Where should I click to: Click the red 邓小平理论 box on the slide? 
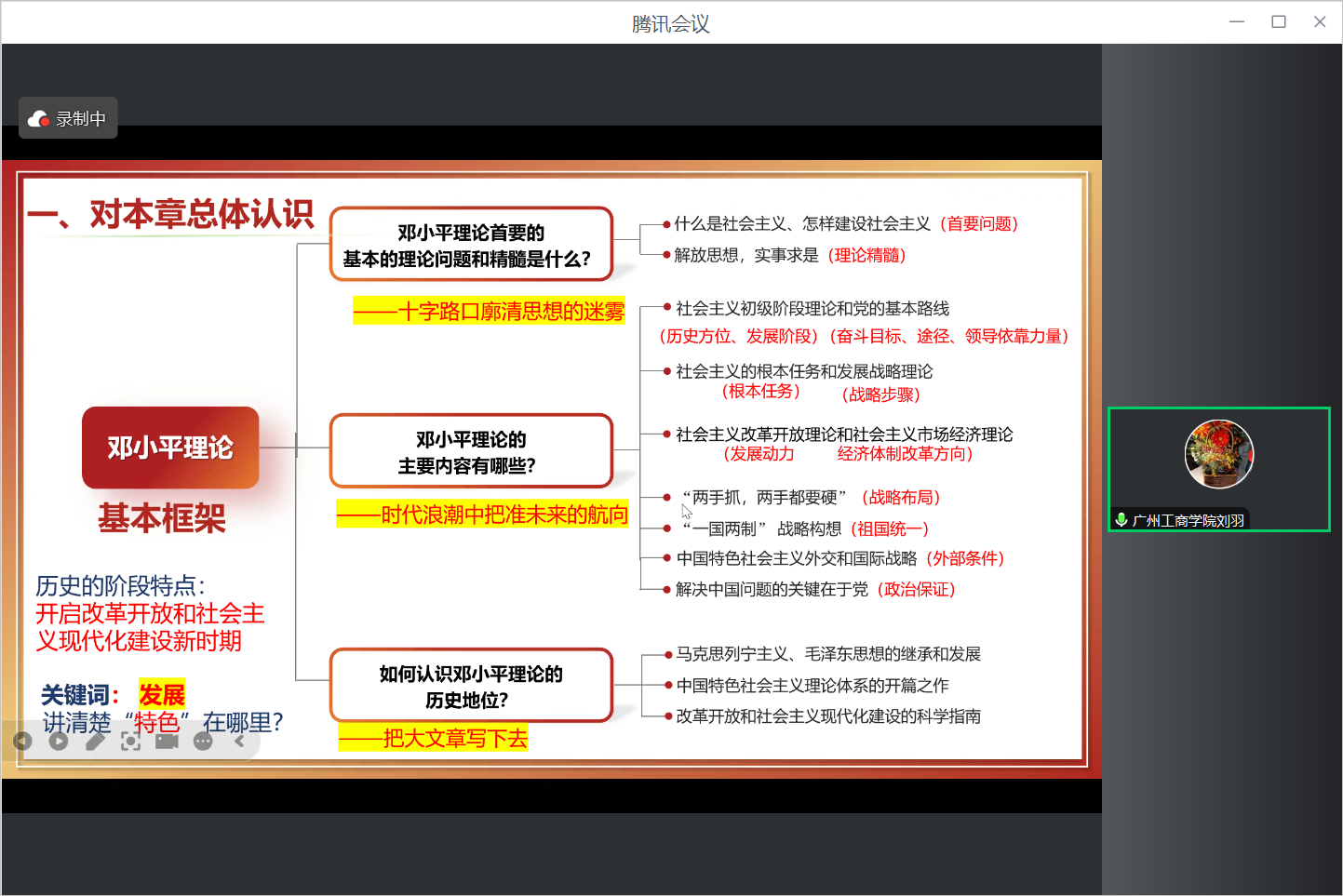click(x=170, y=448)
